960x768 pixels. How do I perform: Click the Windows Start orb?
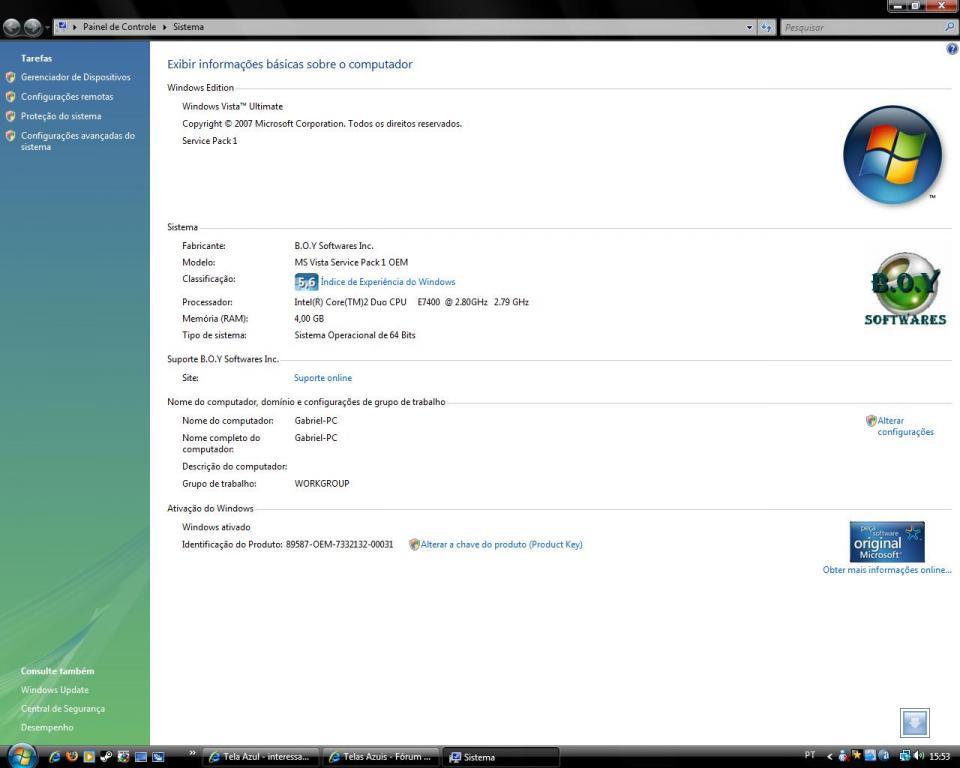[22, 755]
